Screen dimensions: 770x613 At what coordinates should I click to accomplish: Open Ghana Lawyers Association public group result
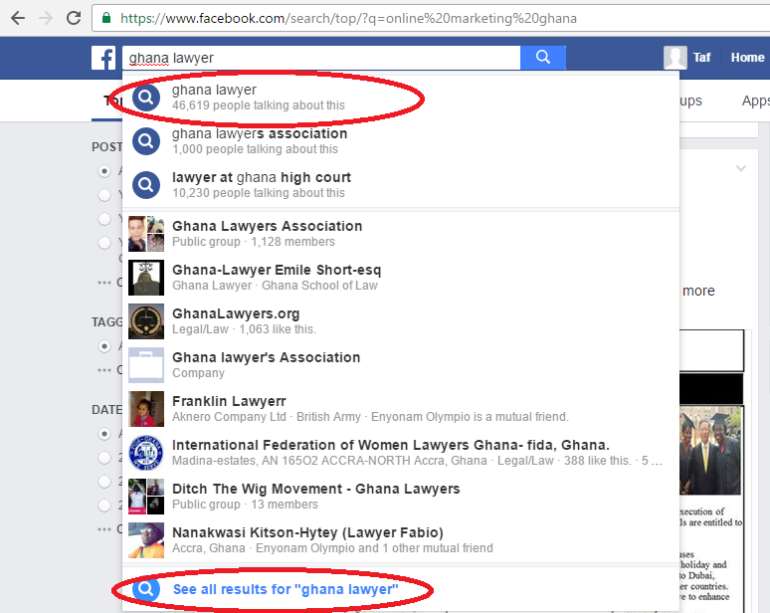point(401,234)
